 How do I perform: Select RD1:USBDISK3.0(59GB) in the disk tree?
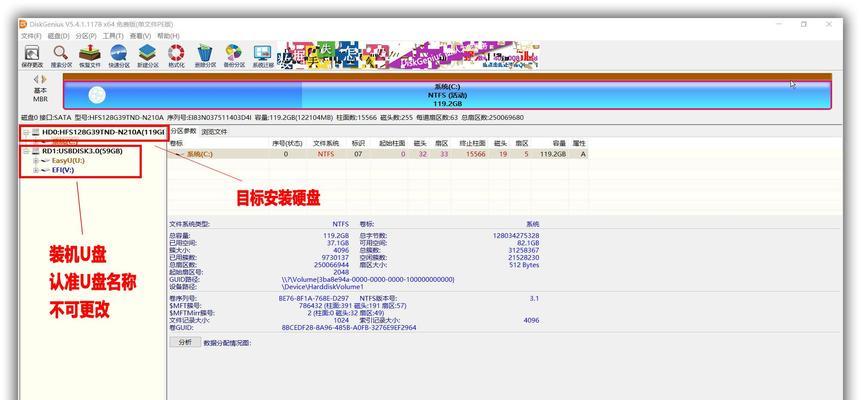pos(82,151)
